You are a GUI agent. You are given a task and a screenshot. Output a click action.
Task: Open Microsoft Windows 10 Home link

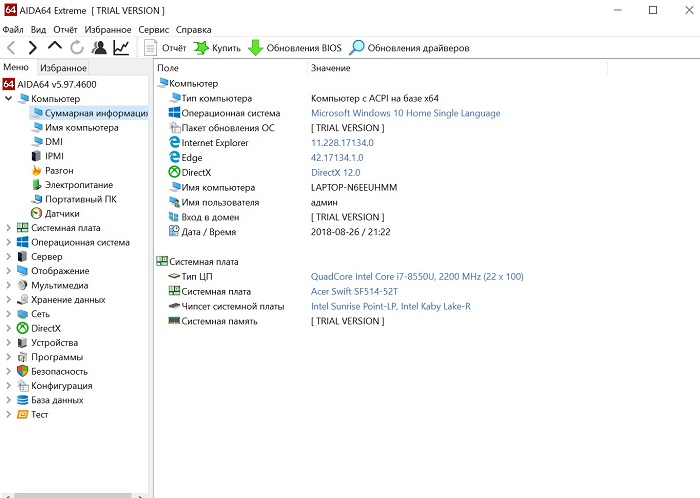pos(405,113)
